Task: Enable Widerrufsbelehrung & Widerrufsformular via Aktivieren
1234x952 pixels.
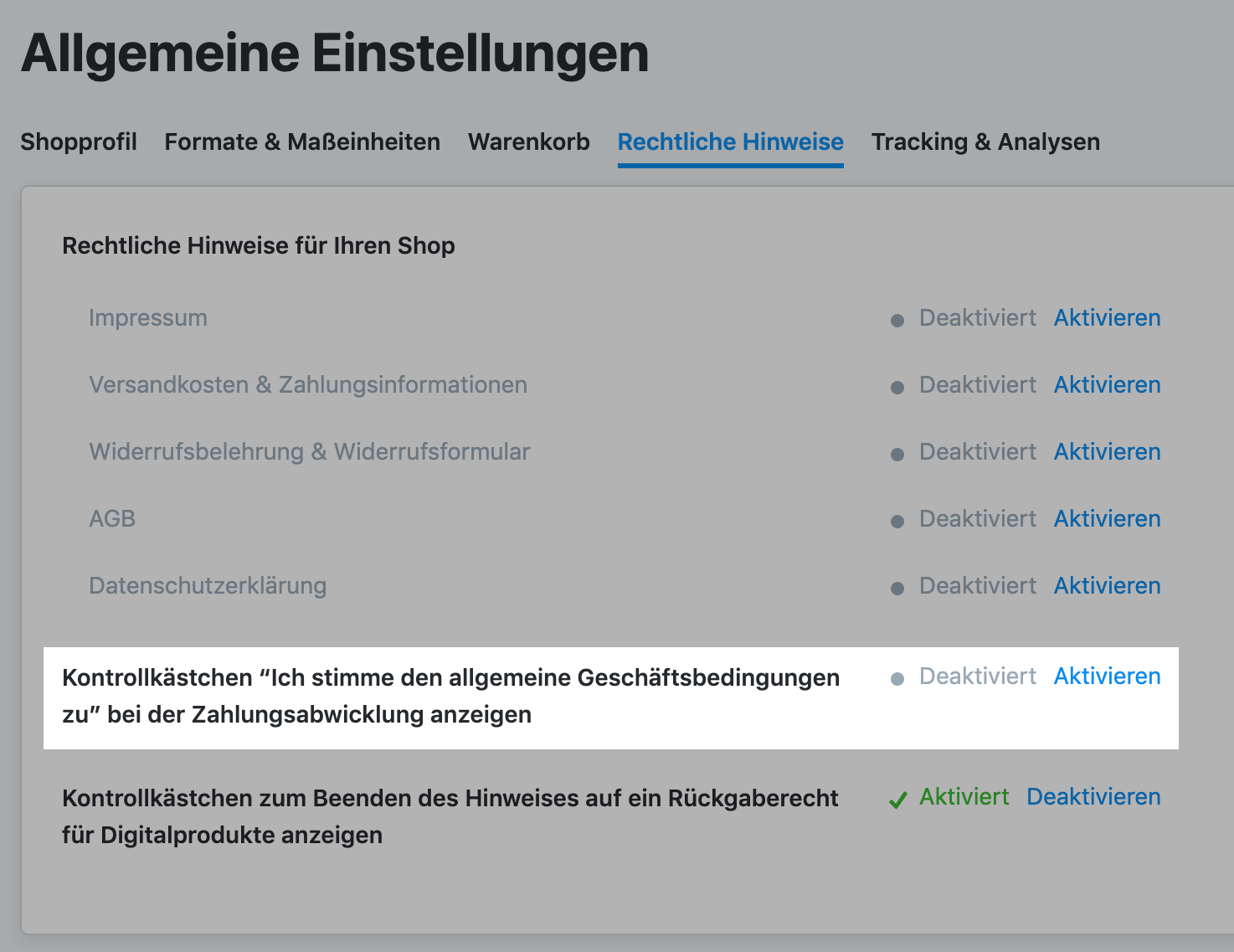Action: pyautogui.click(x=1107, y=452)
